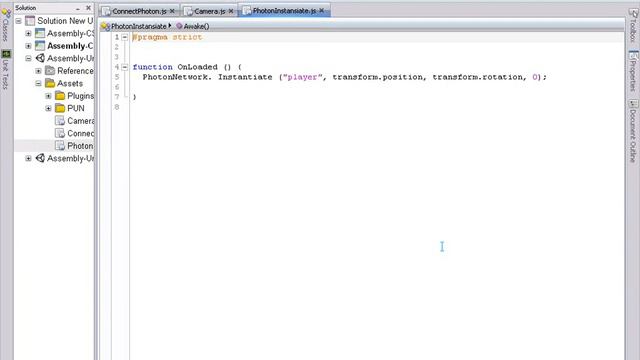Open the PhotonInstansiate class breadcrumb
The image size is (640, 360).
pyautogui.click(x=139, y=26)
